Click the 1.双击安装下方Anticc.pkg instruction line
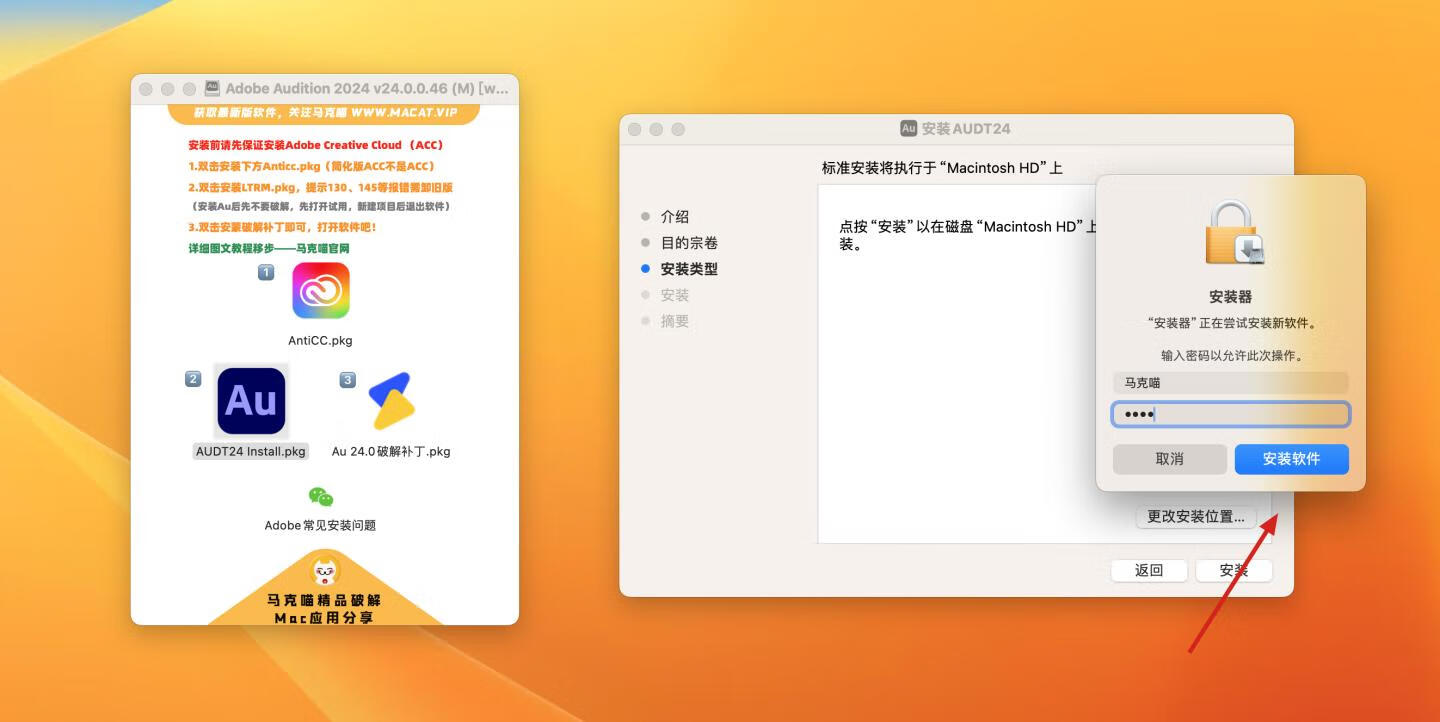The image size is (1440, 722). coord(312,166)
